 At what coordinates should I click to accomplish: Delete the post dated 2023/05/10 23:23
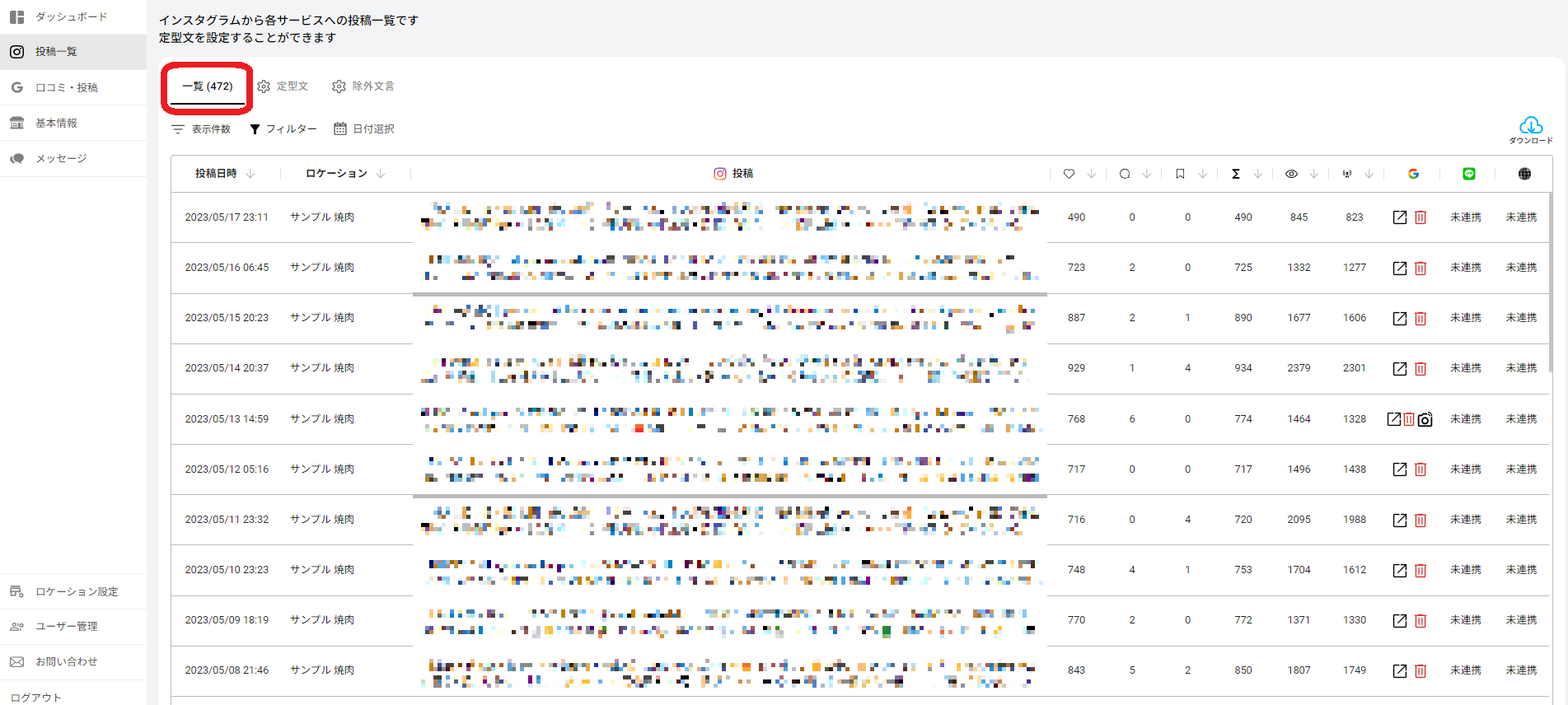click(x=1421, y=571)
